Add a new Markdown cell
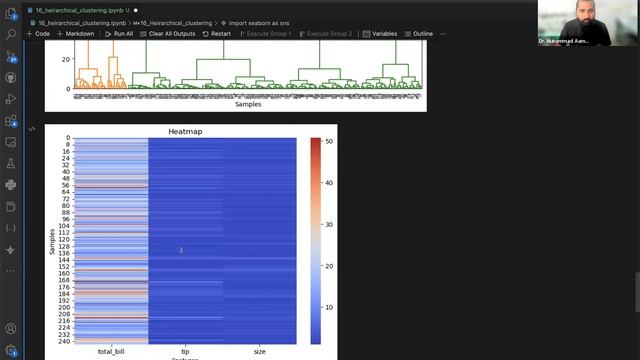 [76, 34]
